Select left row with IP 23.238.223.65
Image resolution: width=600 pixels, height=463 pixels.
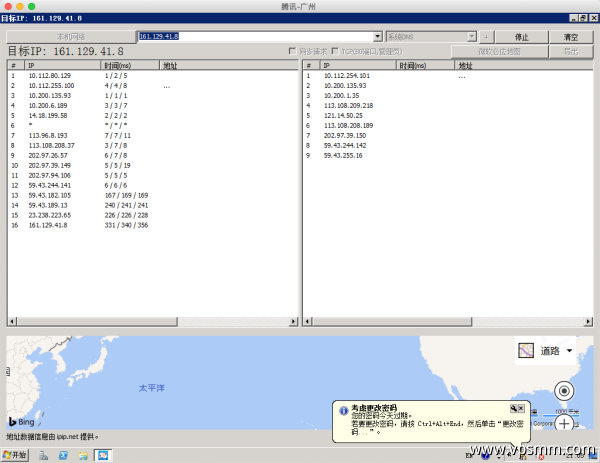152,215
